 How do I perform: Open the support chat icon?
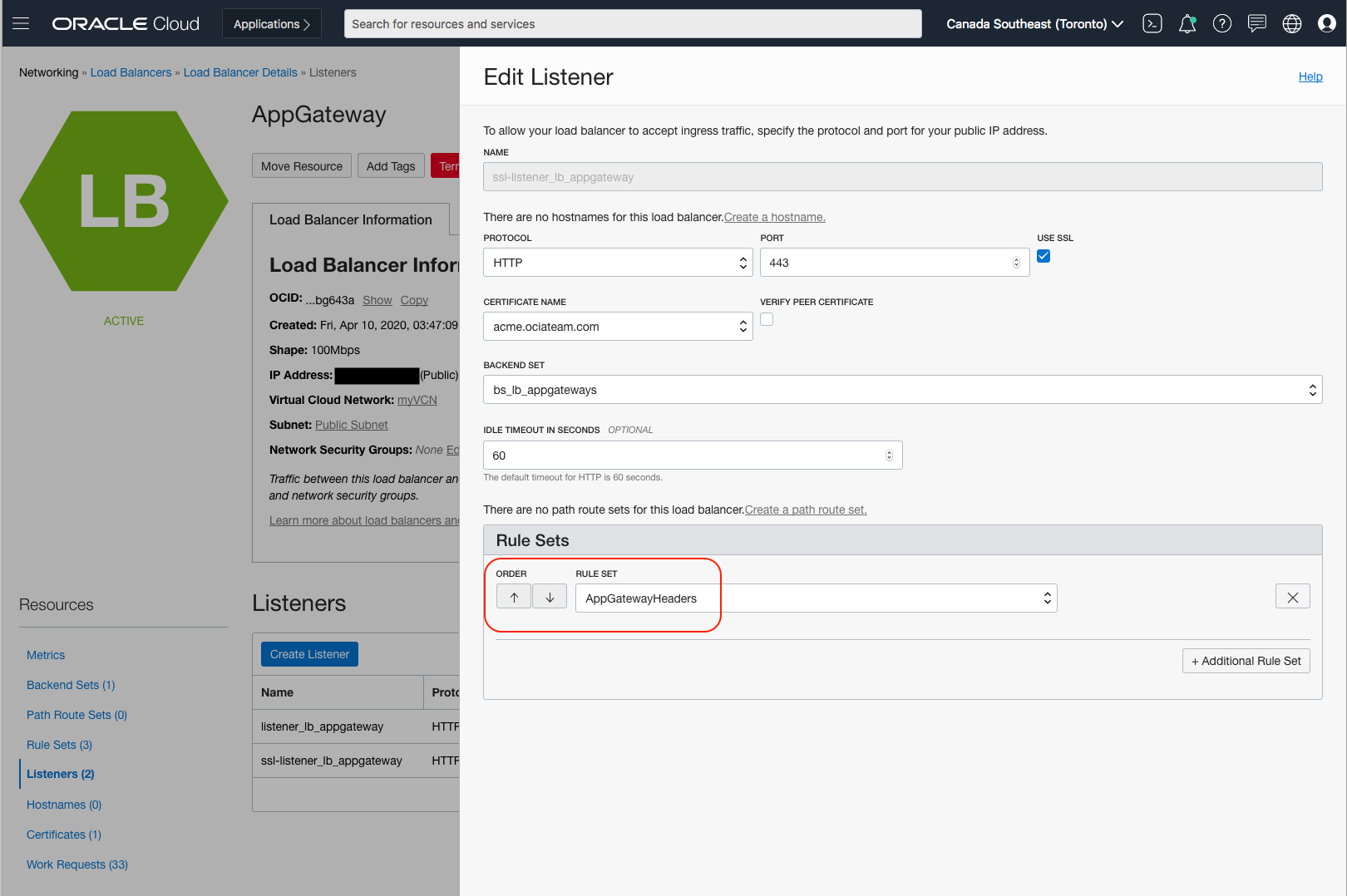pyautogui.click(x=1256, y=23)
